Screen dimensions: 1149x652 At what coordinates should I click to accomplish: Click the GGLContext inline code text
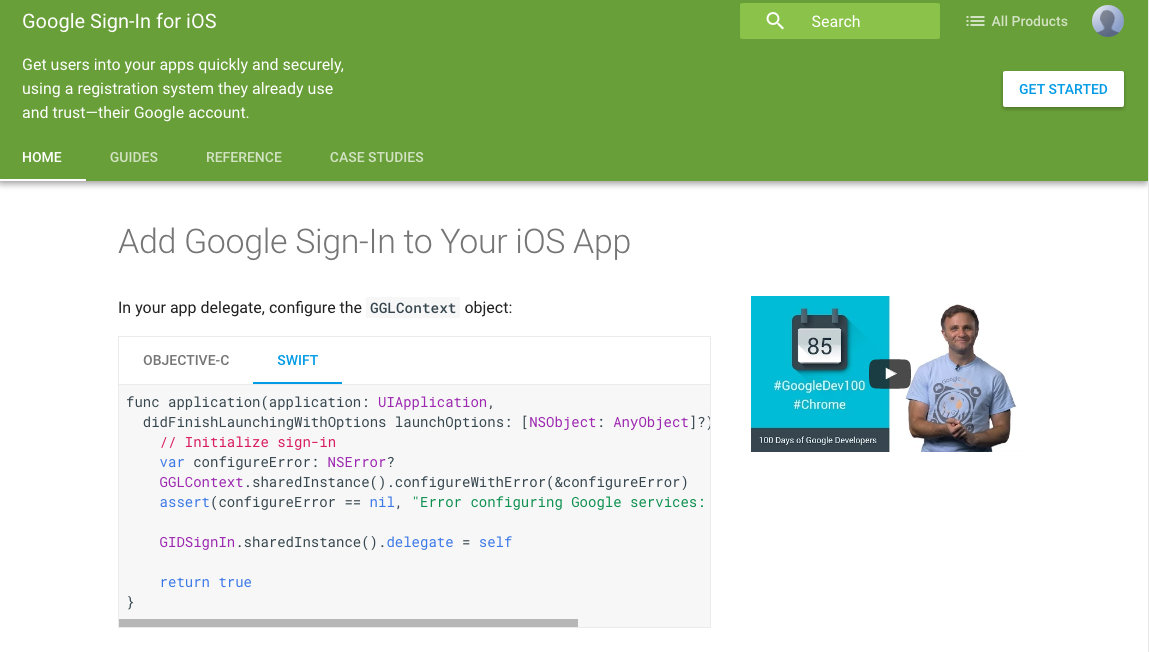pyautogui.click(x=413, y=308)
